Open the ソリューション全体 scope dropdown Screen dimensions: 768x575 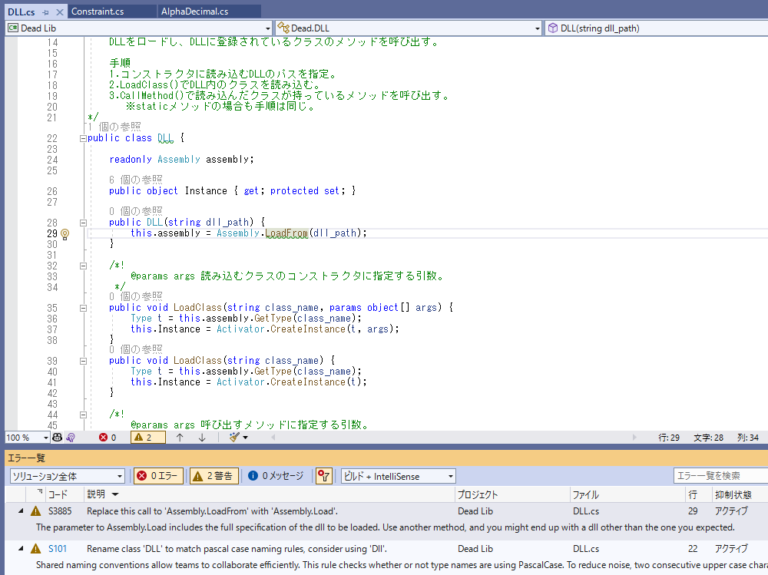pyautogui.click(x=68, y=476)
